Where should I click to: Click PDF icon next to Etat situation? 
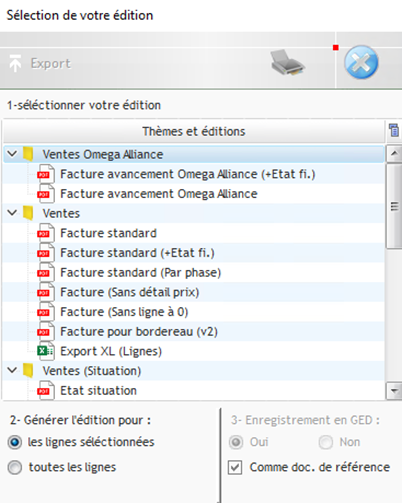pyautogui.click(x=46, y=390)
